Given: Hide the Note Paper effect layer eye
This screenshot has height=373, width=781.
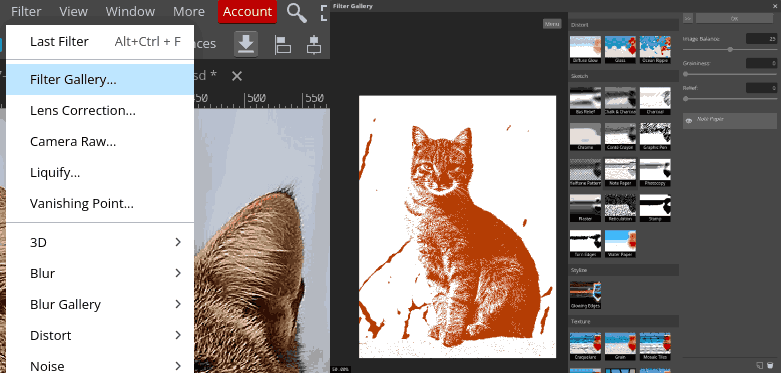Looking at the screenshot, I should coord(689,121).
